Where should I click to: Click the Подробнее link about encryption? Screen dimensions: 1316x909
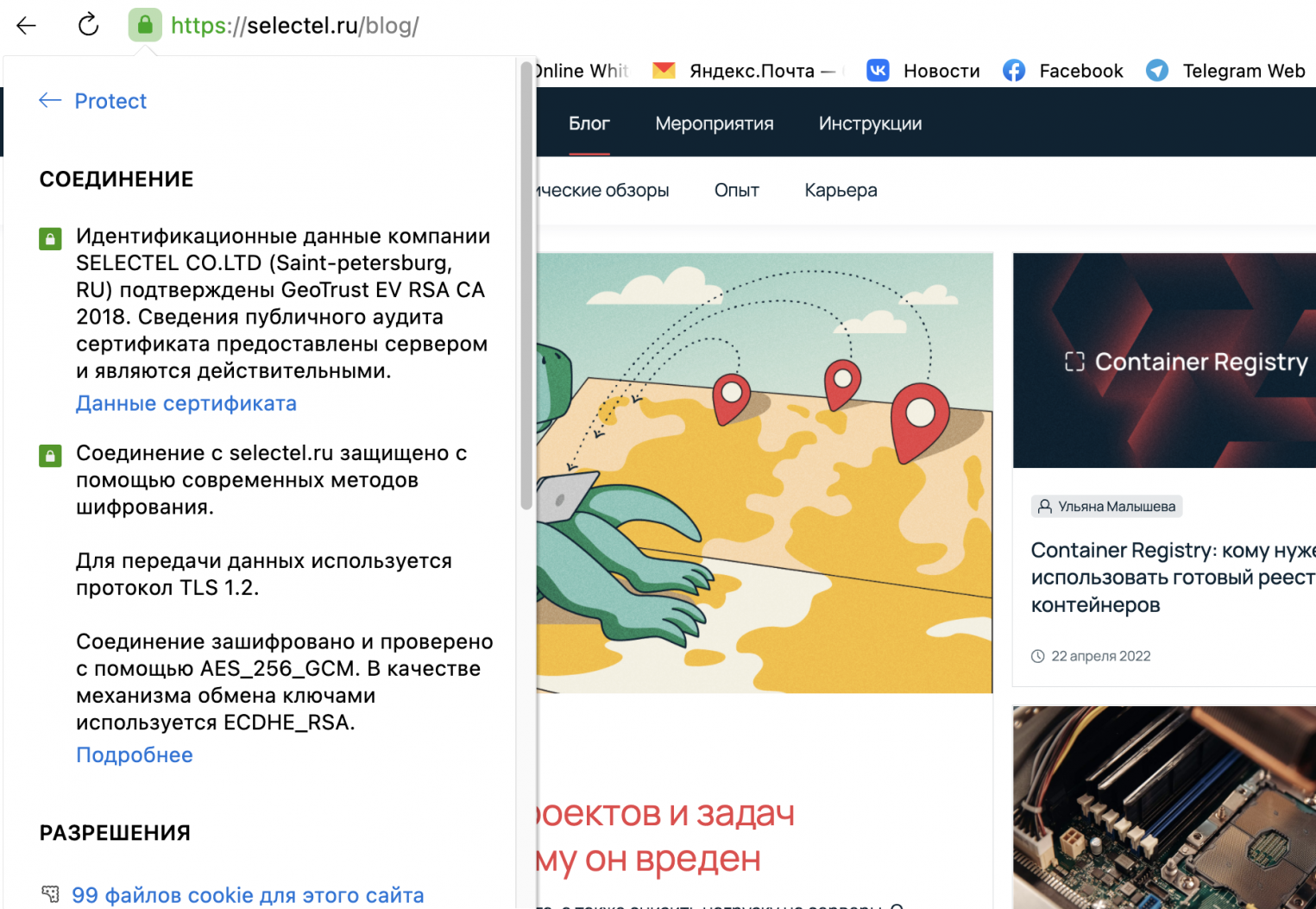click(135, 754)
